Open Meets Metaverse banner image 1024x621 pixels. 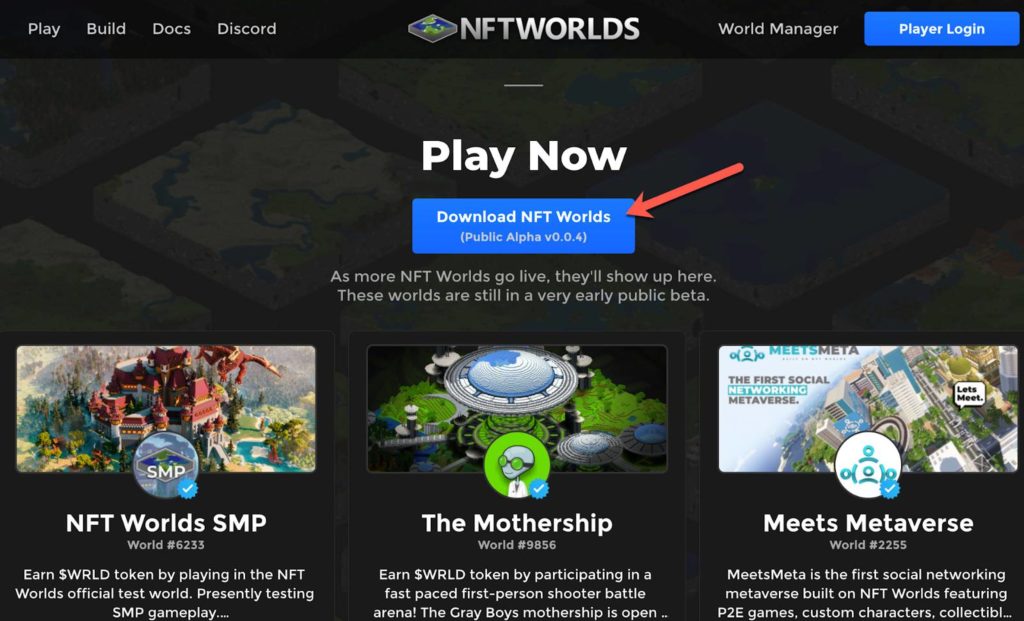[x=868, y=408]
